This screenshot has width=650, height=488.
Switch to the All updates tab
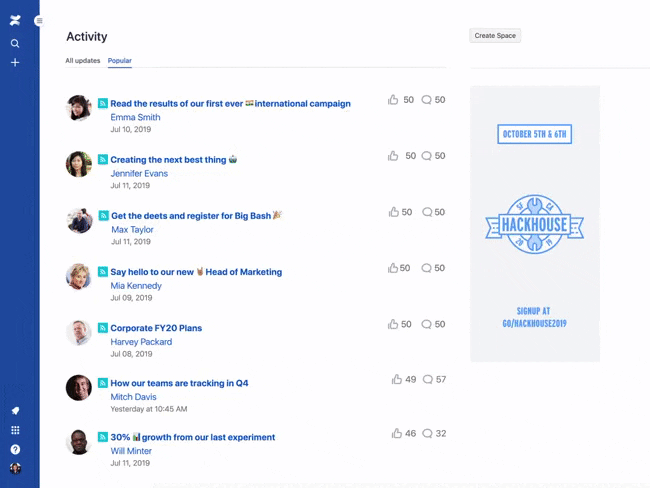[83, 61]
